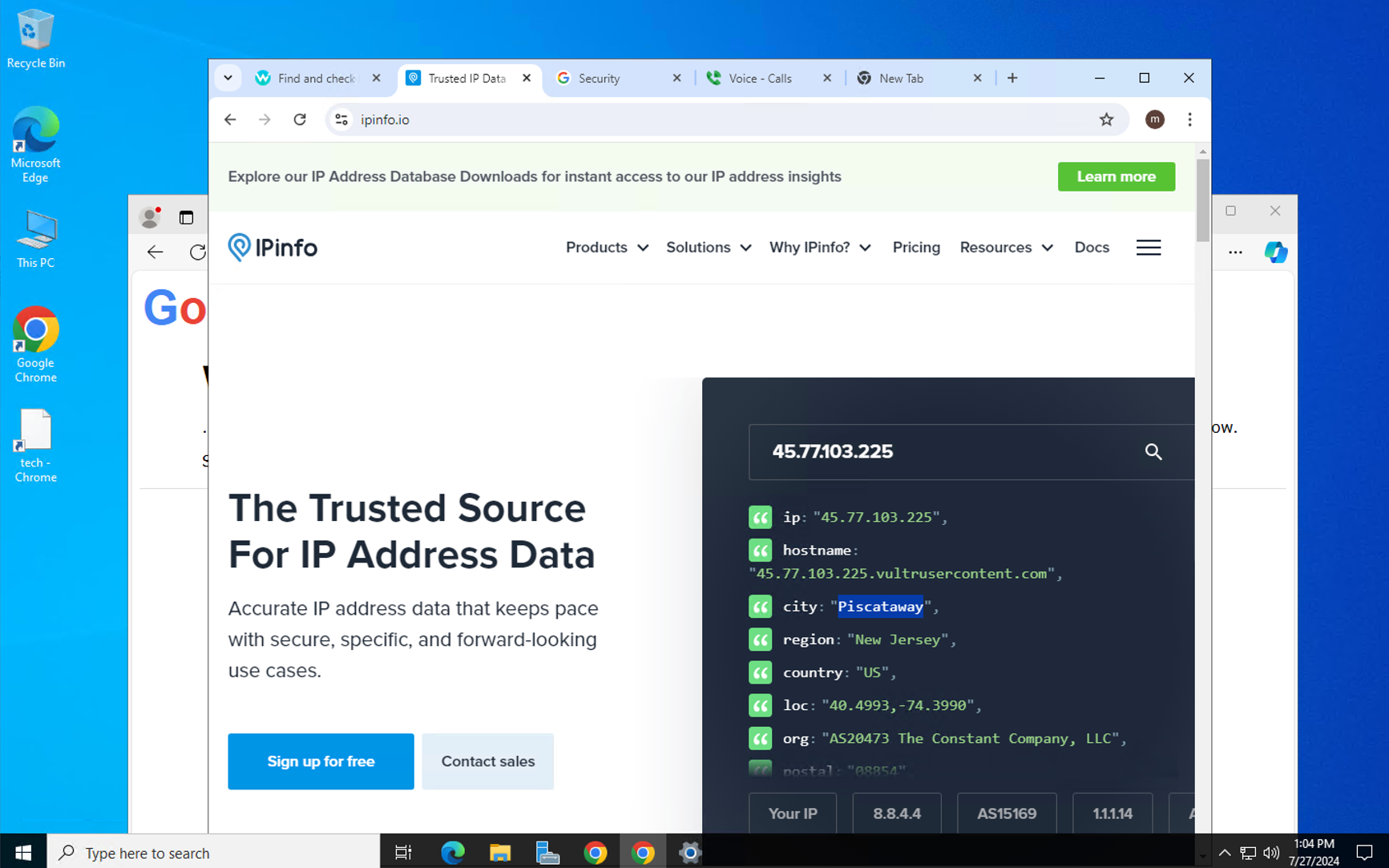The image size is (1389, 868).
Task: Open Edge profile icon
Action: [x=150, y=216]
